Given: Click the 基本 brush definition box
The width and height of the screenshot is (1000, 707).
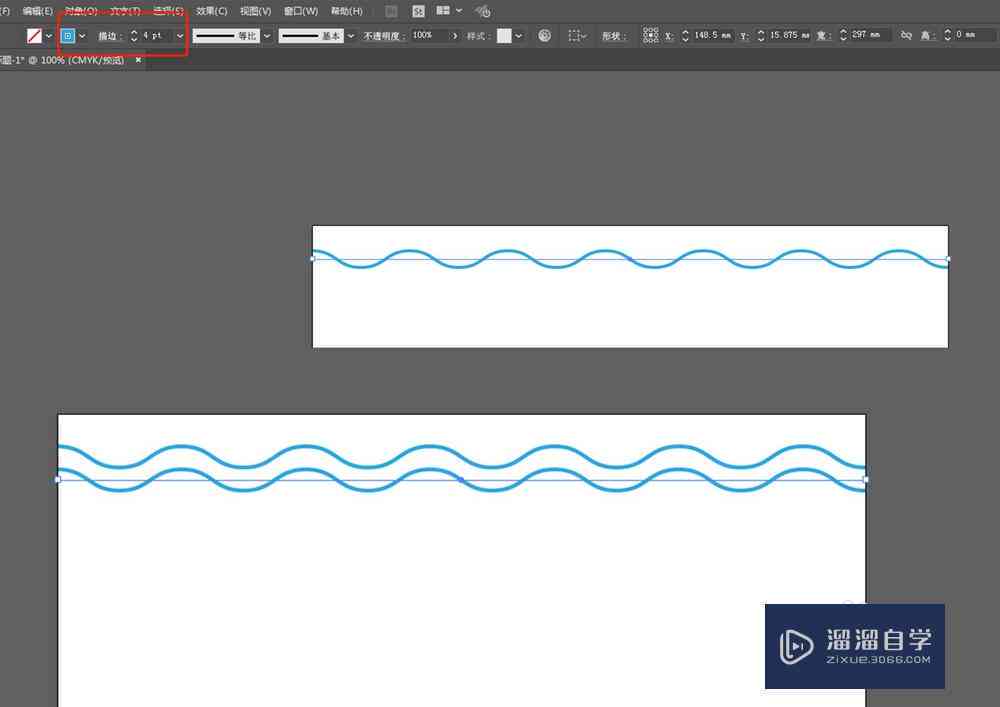Looking at the screenshot, I should pos(311,36).
